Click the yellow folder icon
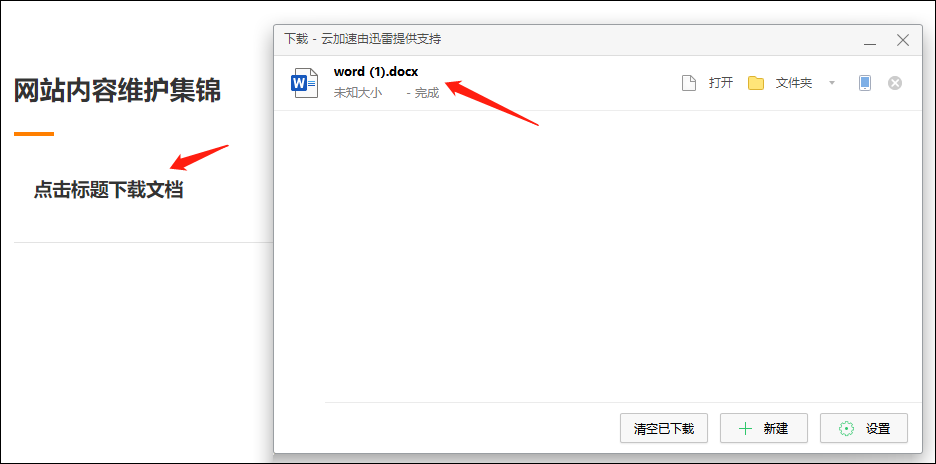Viewport: 936px width, 464px height. [x=756, y=83]
